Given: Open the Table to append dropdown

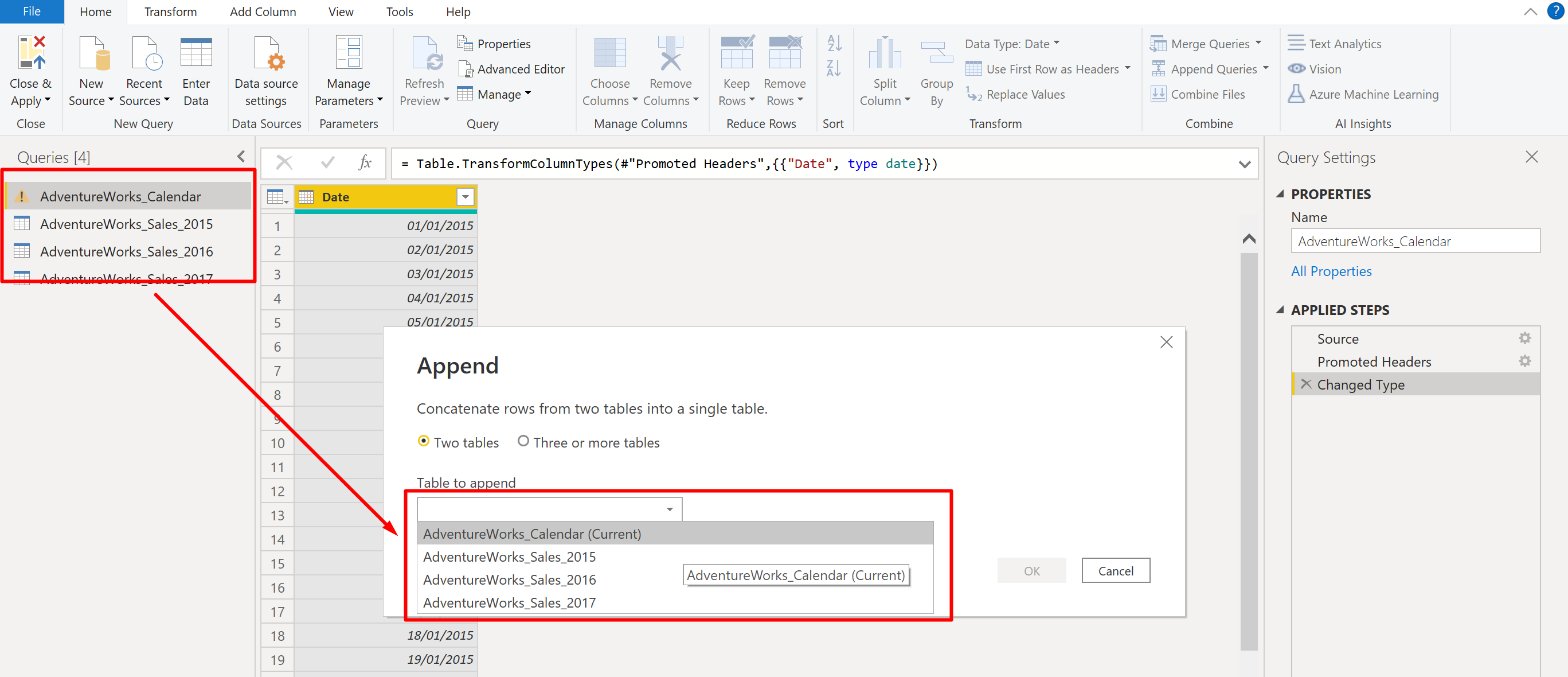Looking at the screenshot, I should coord(549,509).
